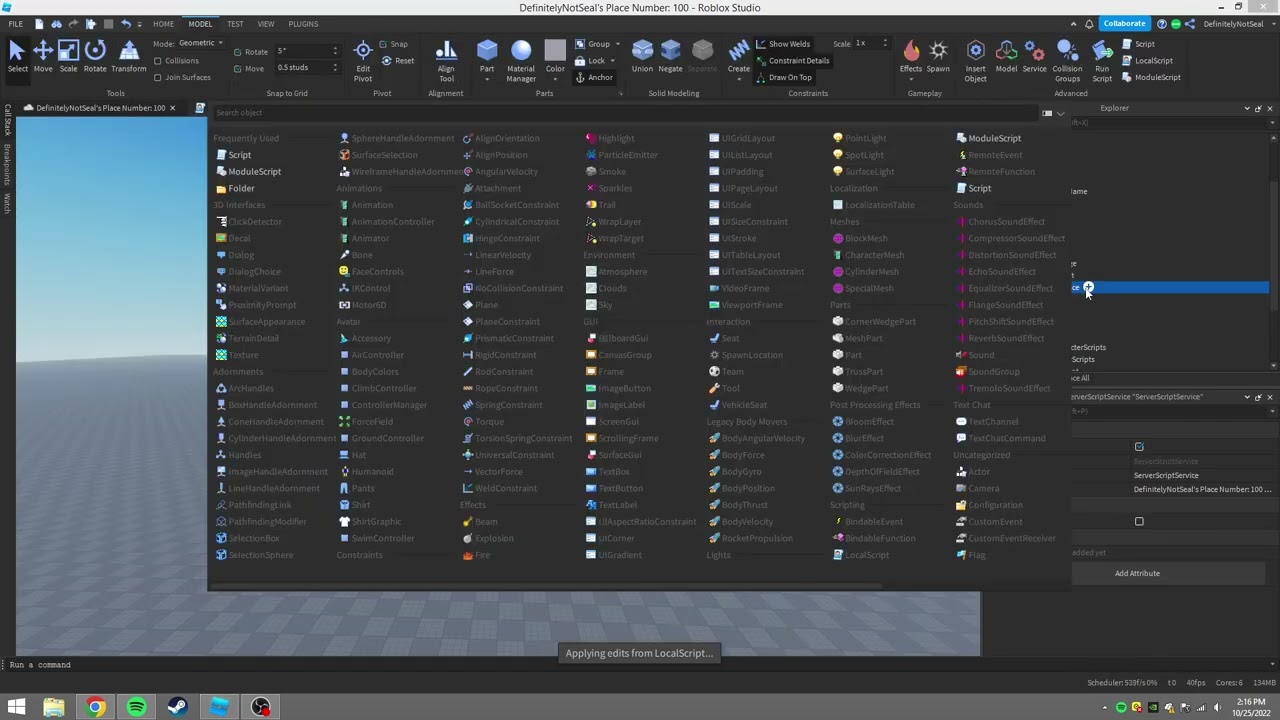Insert ModuleScript from Advanced ribbon section
Viewport: 1280px width, 720px height.
tap(1152, 77)
